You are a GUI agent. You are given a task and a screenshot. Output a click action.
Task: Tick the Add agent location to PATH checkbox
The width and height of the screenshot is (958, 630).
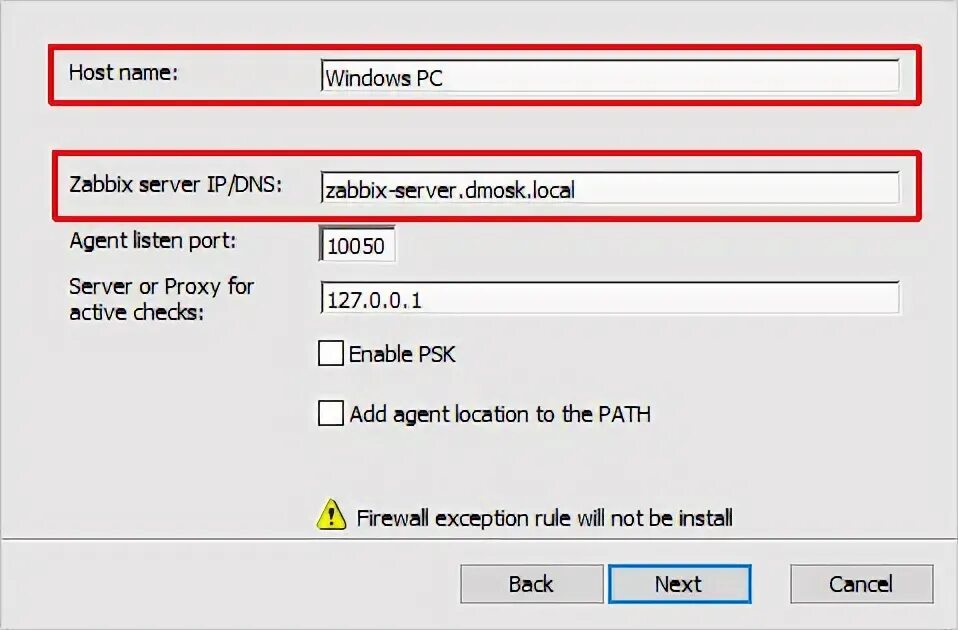pyautogui.click(x=331, y=413)
